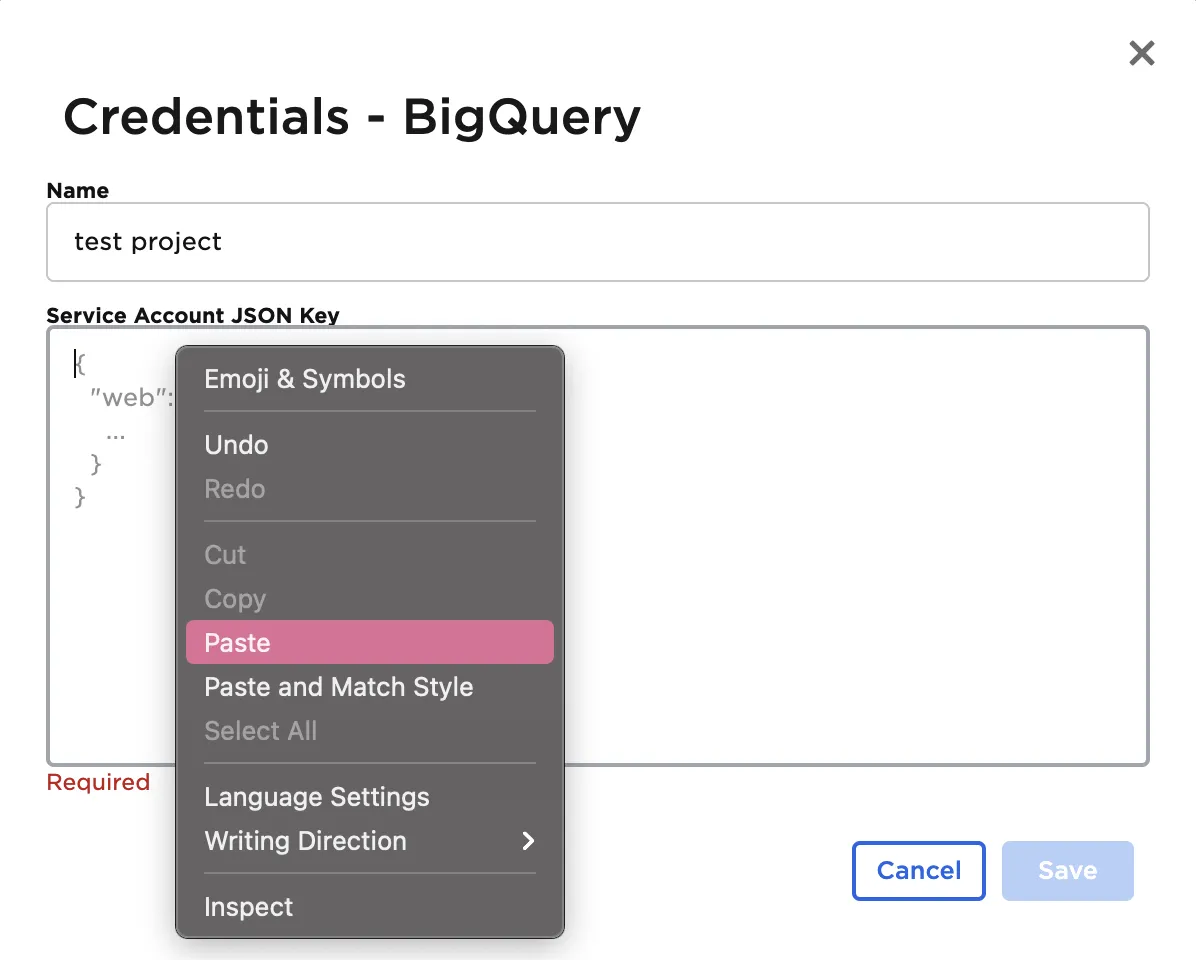1196x960 pixels.
Task: Open Emoji & Symbols
Action: tap(305, 379)
